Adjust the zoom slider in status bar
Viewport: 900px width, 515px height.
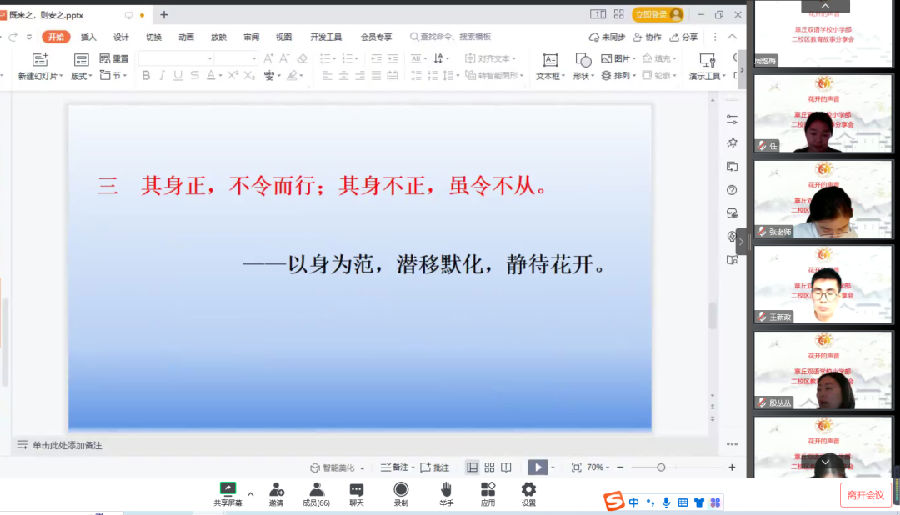pyautogui.click(x=661, y=467)
